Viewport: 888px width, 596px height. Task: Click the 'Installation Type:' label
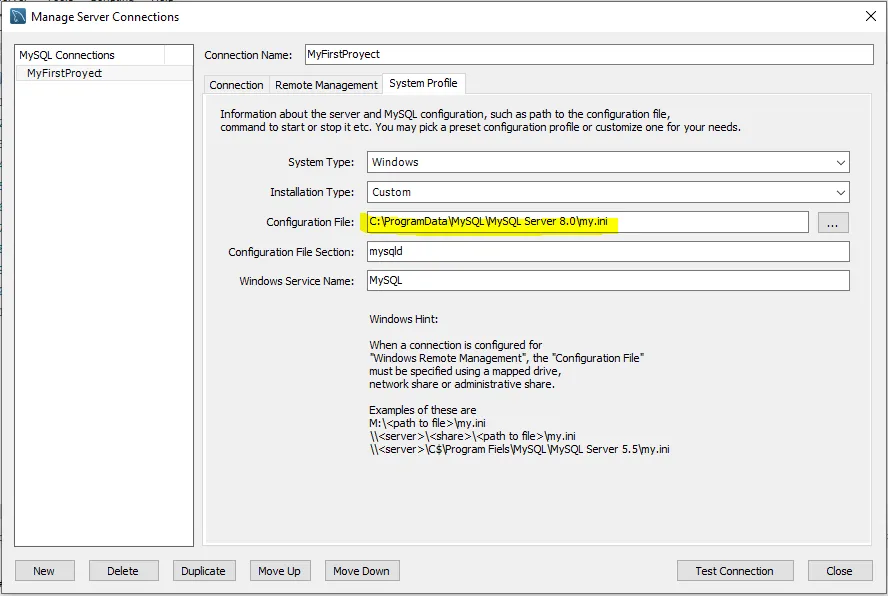pyautogui.click(x=312, y=192)
